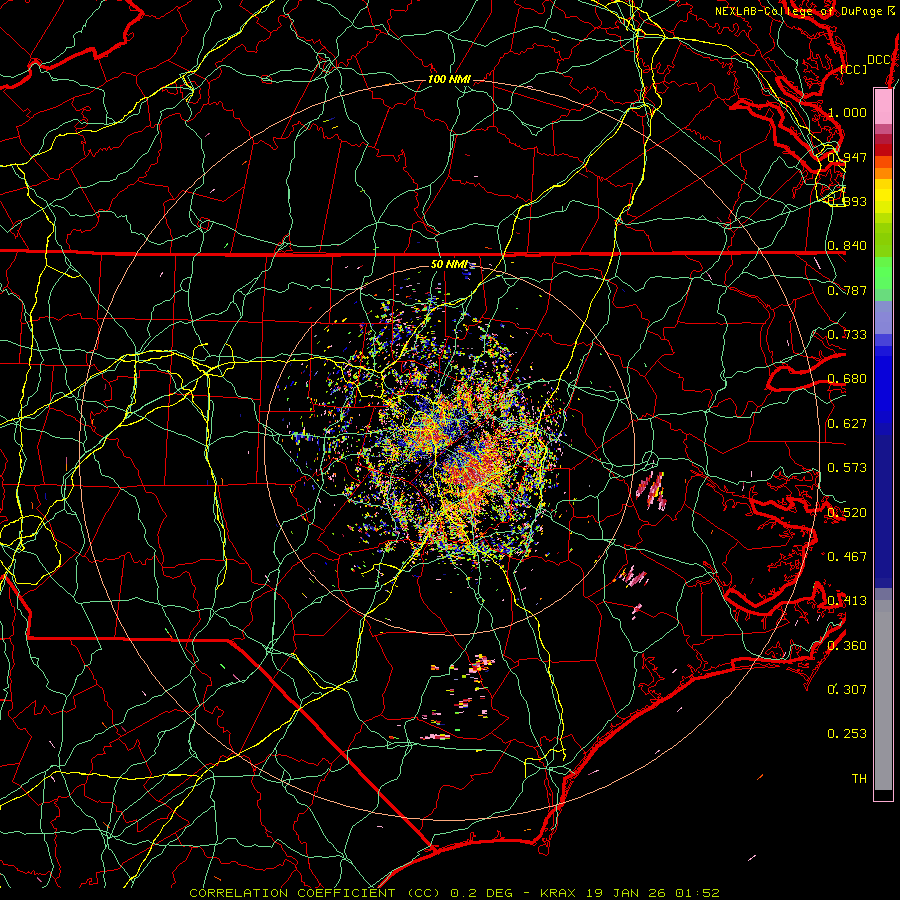The height and width of the screenshot is (900, 900).
Task: Click the 0.467 scale value
Action: click(847, 557)
